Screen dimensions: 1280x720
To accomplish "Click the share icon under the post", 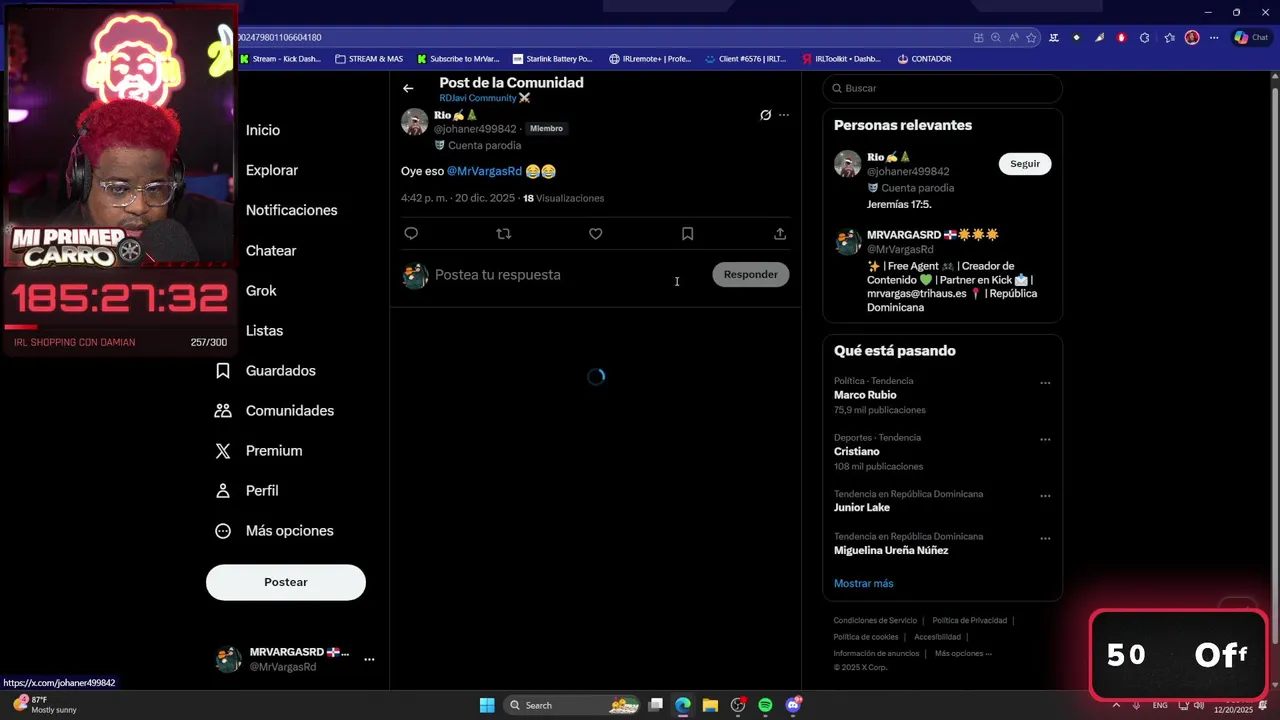I will tap(780, 234).
